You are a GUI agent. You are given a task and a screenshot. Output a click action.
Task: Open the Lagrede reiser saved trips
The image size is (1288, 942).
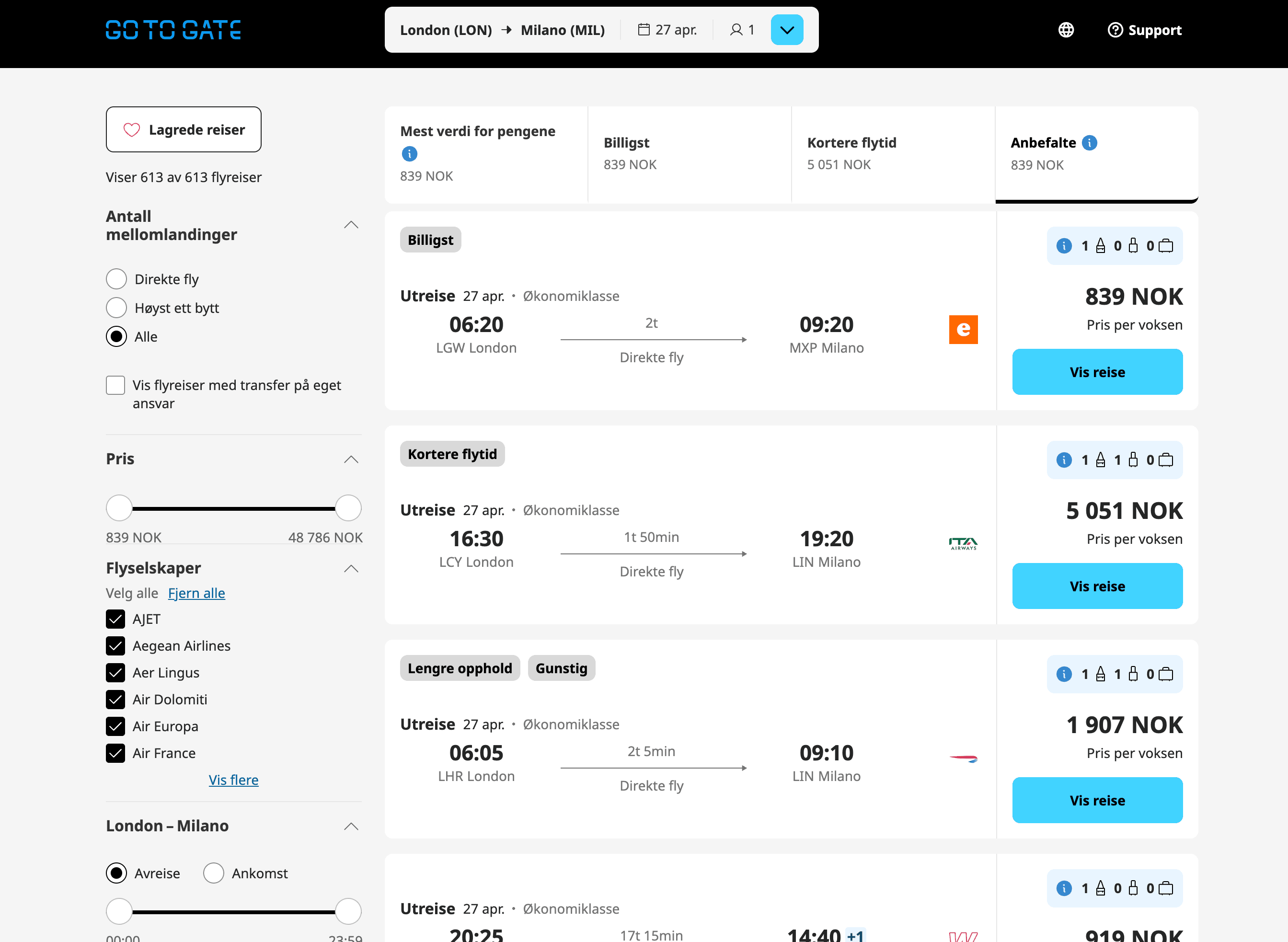[184, 129]
